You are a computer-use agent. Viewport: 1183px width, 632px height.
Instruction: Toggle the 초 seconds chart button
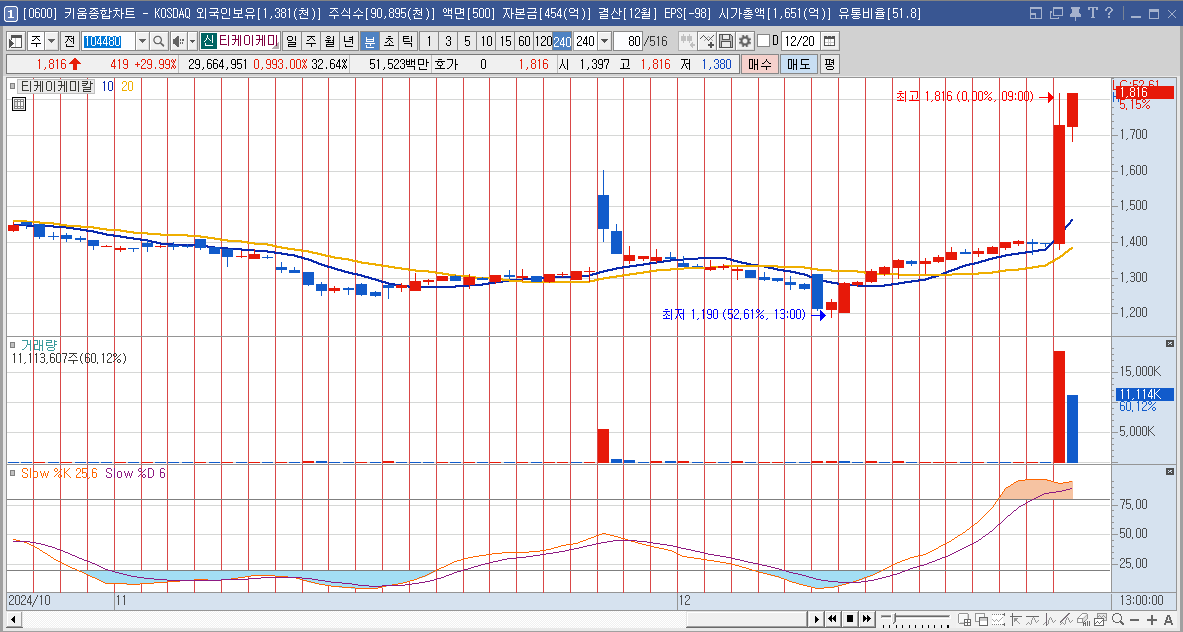click(389, 41)
